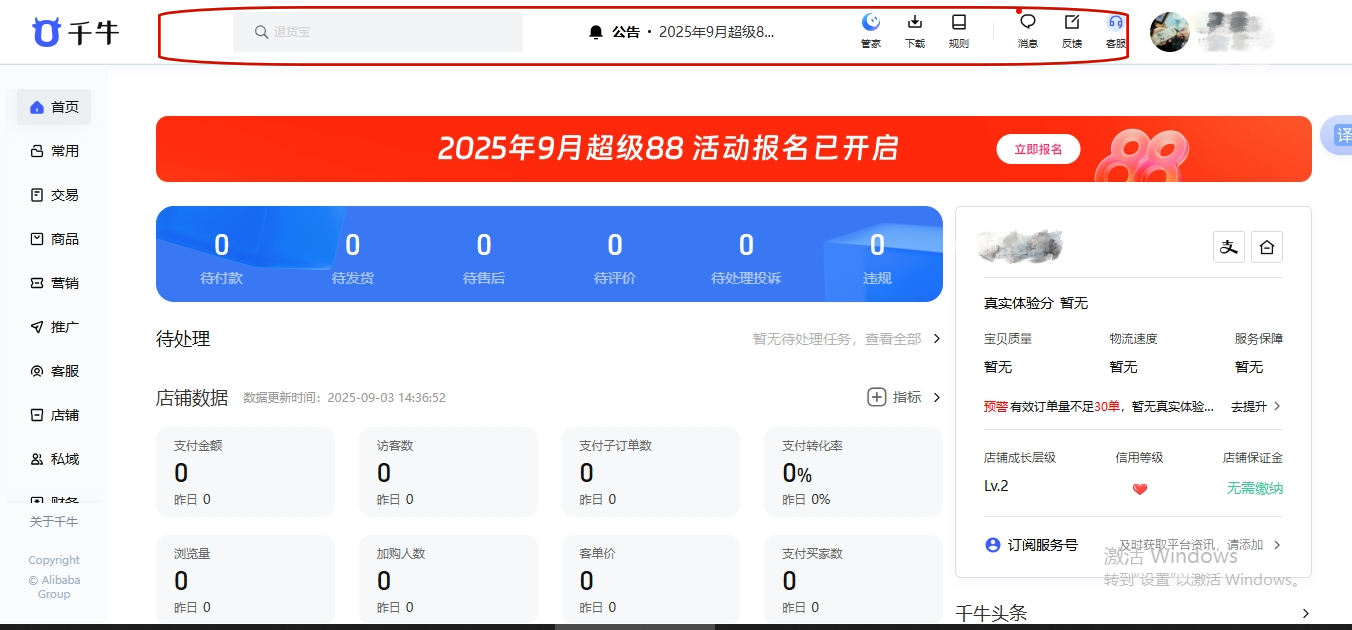Click the 指标 plus icon
The image size is (1352, 630).
[x=876, y=397]
